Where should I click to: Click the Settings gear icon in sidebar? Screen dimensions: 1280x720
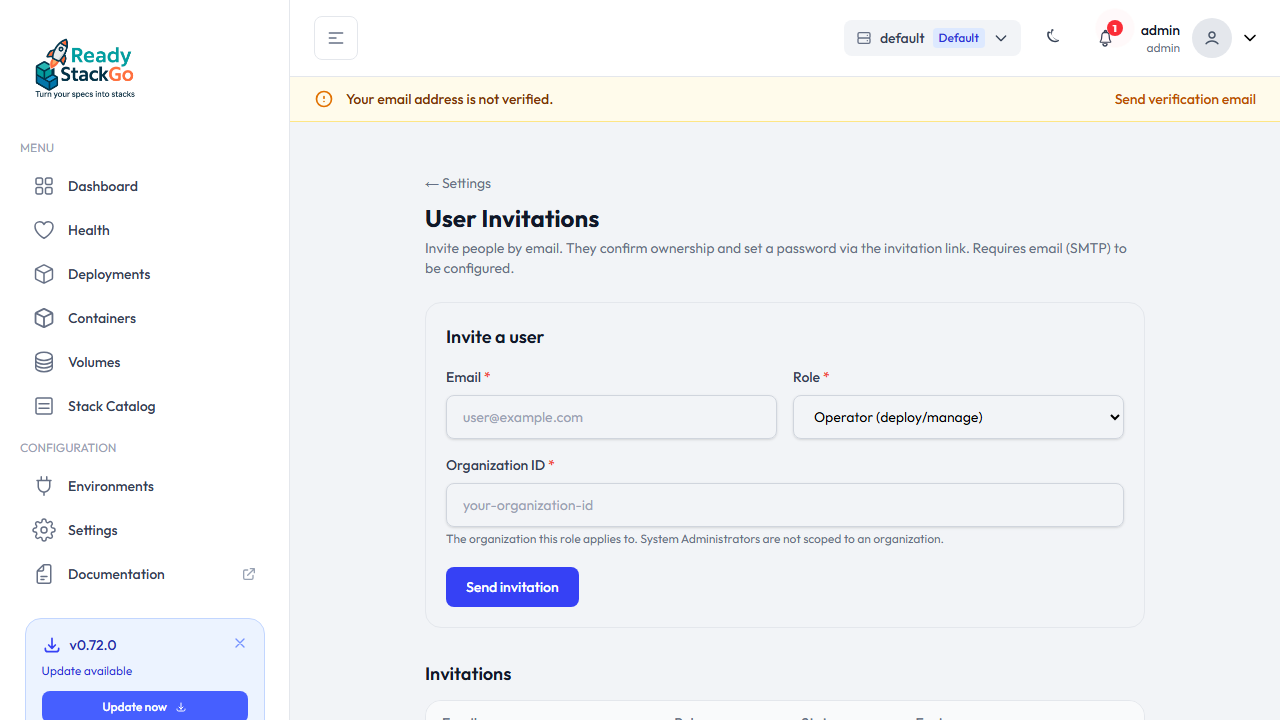click(x=44, y=530)
